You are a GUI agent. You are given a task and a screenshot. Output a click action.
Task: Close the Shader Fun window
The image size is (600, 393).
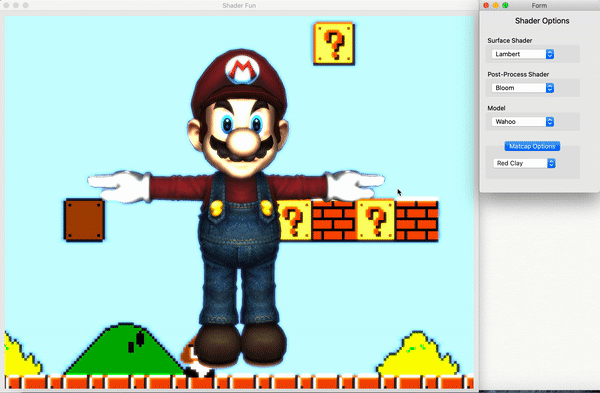pyautogui.click(x=6, y=5)
